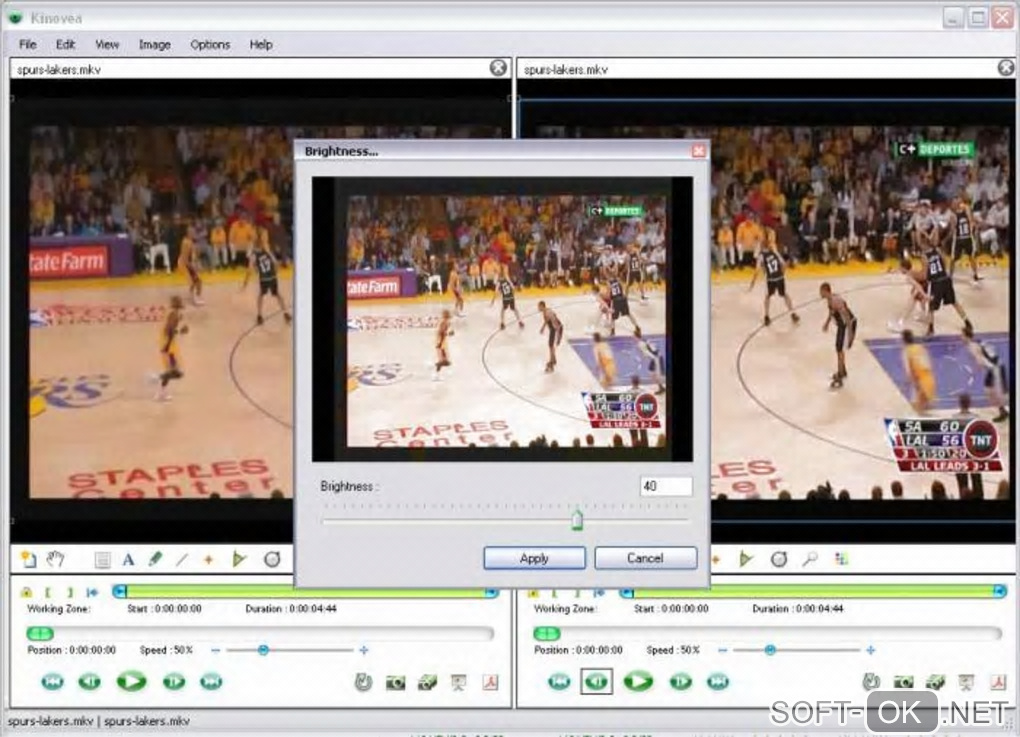Jump to last frame in right player
The height and width of the screenshot is (737, 1020).
[718, 682]
